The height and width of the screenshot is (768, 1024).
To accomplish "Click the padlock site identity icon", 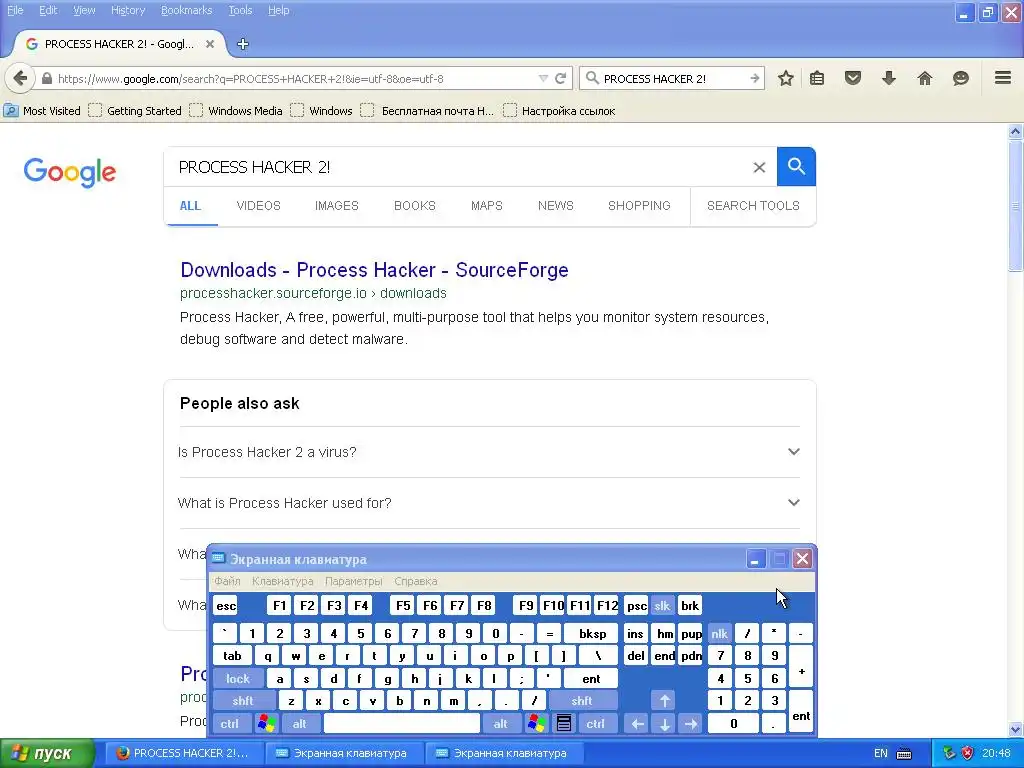I will 46,78.
